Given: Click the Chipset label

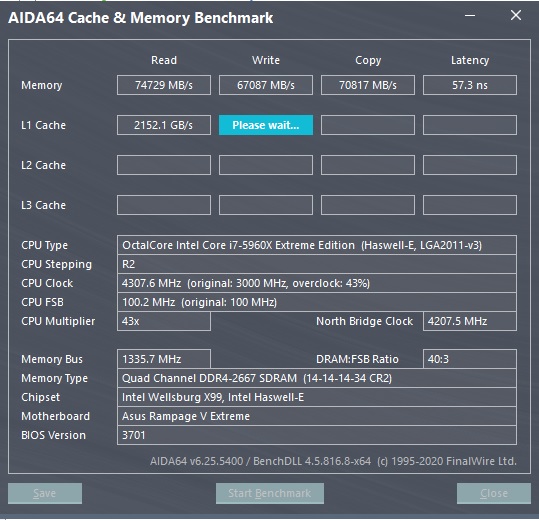Looking at the screenshot, I should (40, 397).
